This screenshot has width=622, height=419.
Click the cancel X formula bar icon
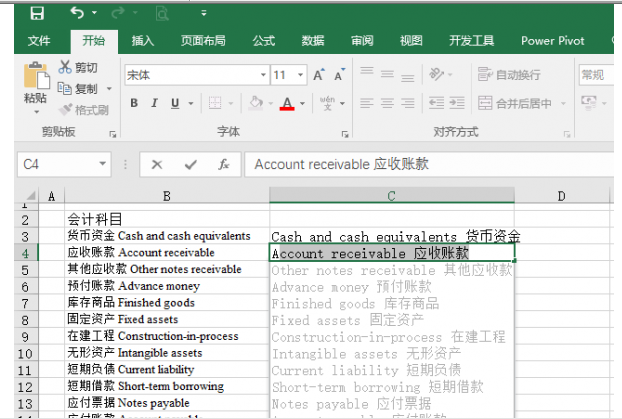click(x=157, y=164)
